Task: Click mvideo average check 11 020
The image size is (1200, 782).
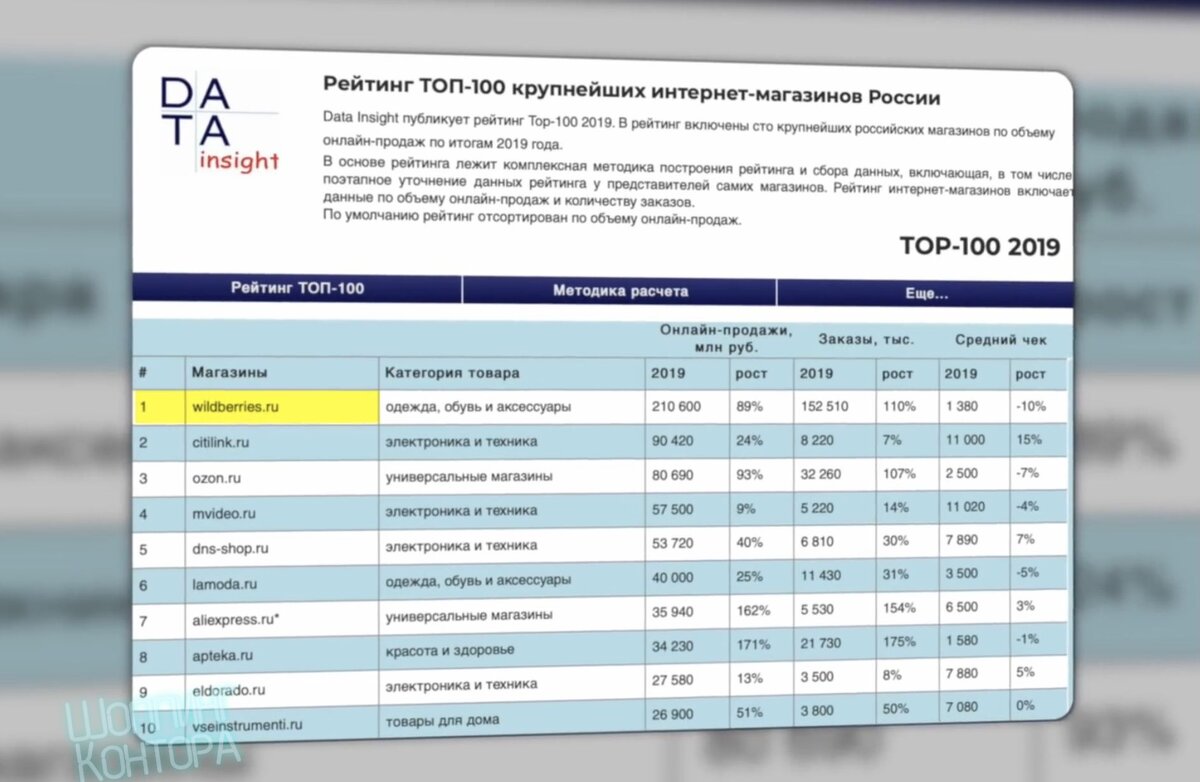Action: coord(964,507)
